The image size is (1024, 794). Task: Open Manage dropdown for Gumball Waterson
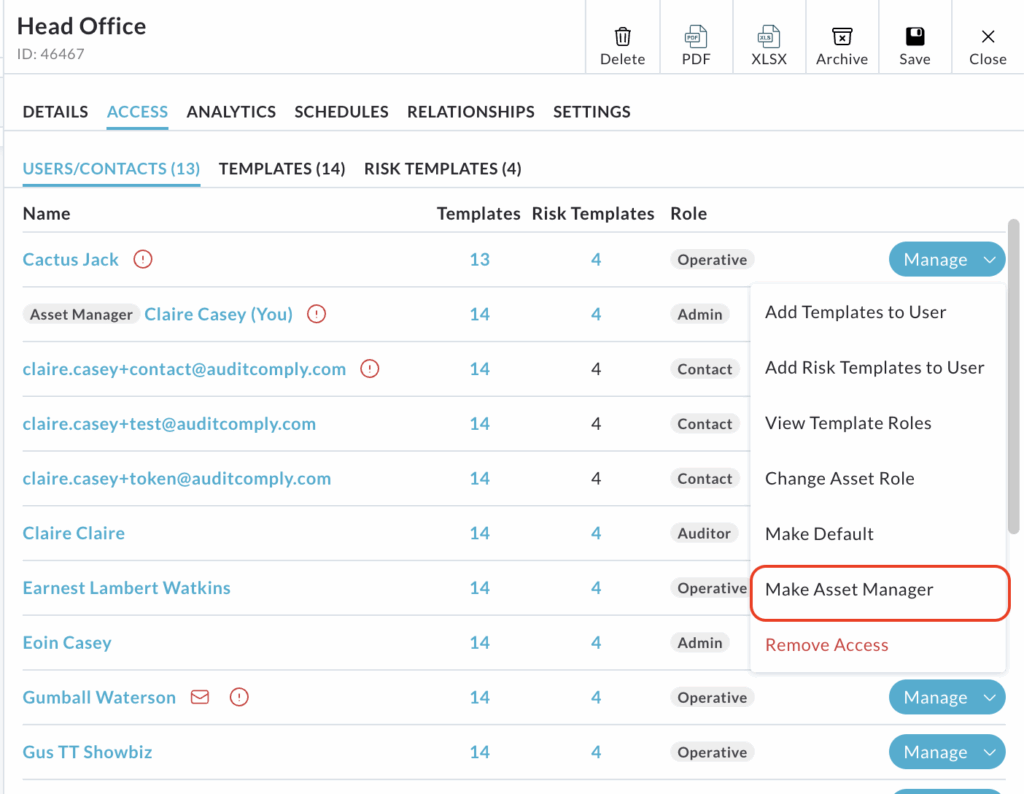pyautogui.click(x=946, y=698)
